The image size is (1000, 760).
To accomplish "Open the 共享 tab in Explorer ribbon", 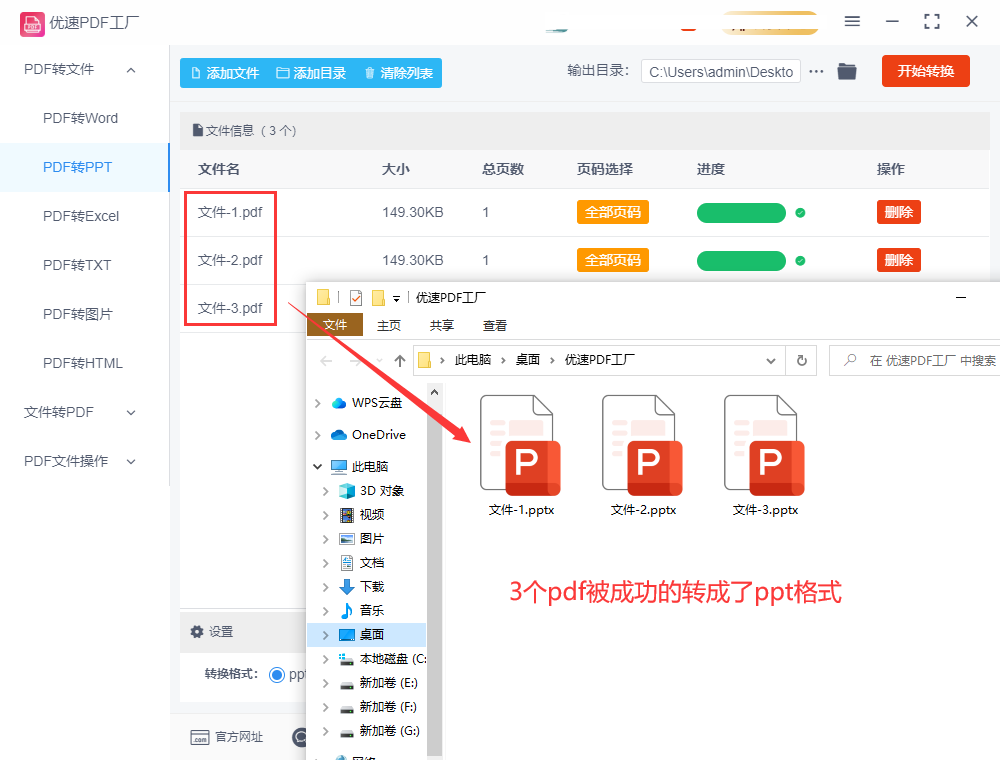I will coord(441,326).
